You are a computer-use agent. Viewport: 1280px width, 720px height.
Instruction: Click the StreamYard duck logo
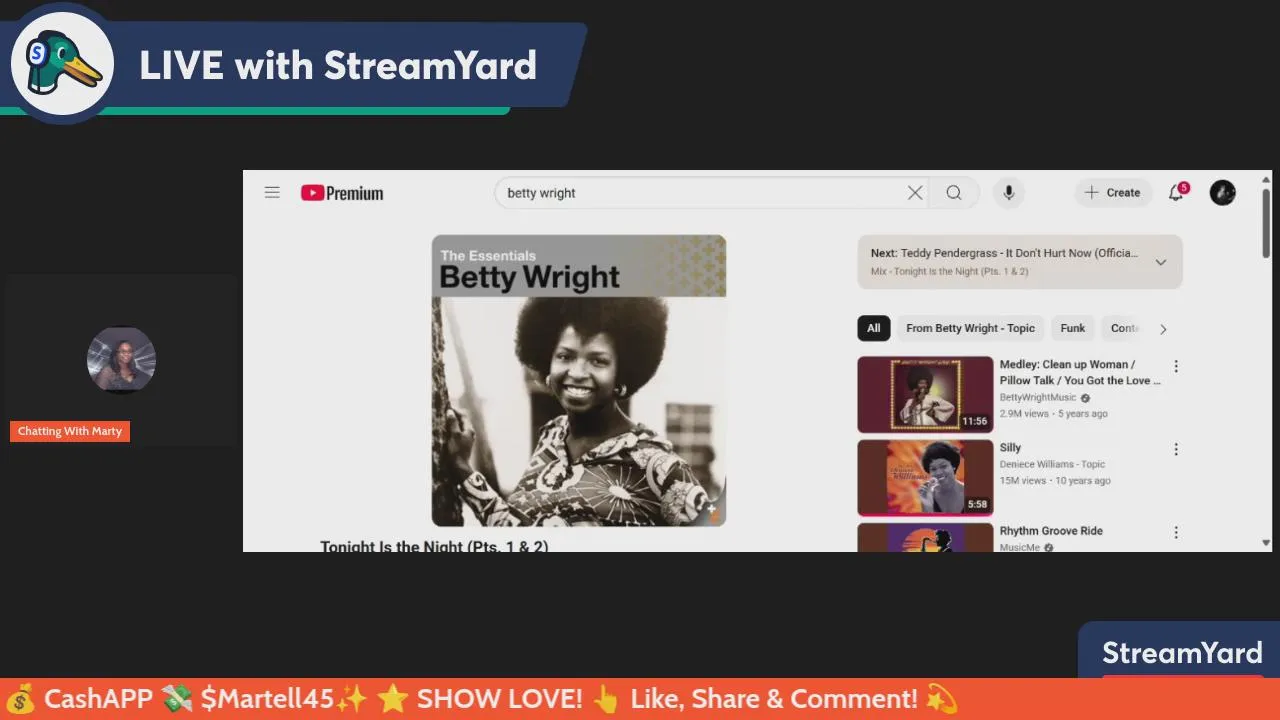[62, 63]
